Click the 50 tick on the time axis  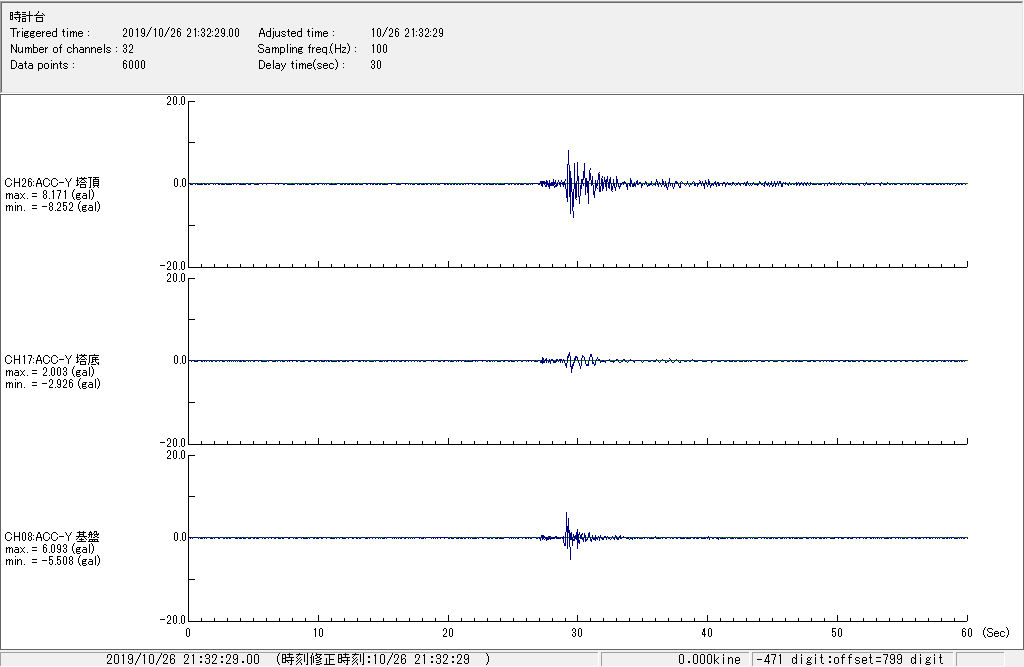tap(837, 632)
